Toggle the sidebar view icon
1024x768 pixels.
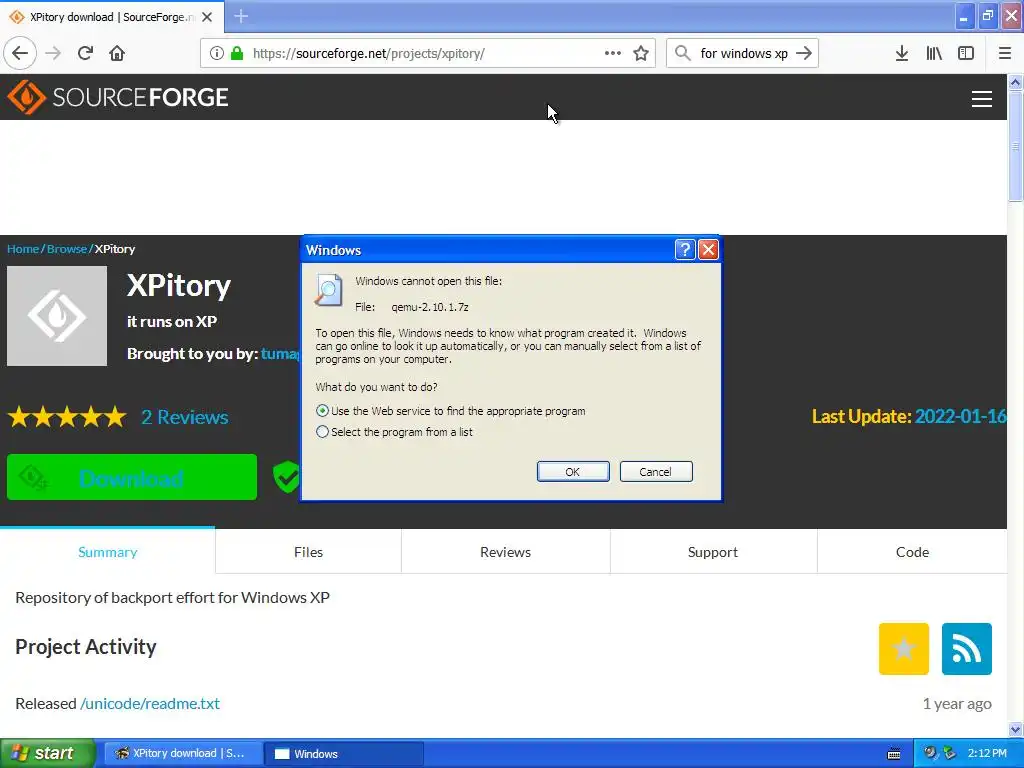point(966,53)
